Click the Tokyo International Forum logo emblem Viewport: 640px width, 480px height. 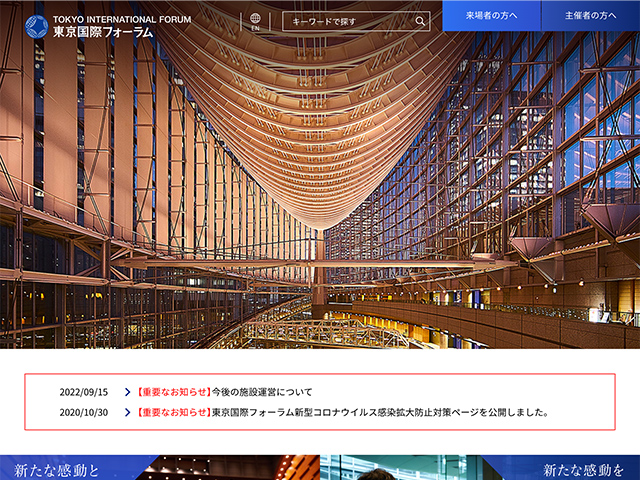click(x=36, y=27)
